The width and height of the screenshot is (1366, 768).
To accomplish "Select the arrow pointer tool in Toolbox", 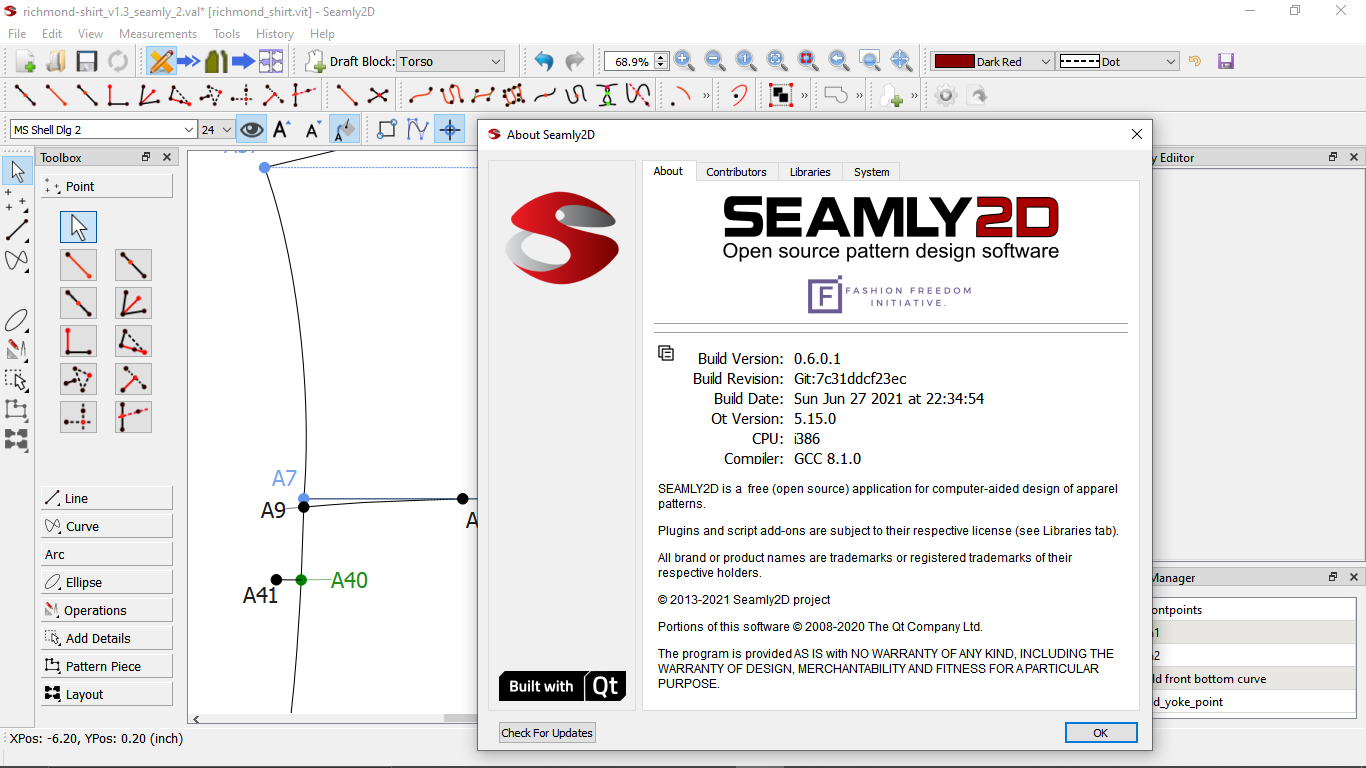I will [x=78, y=227].
